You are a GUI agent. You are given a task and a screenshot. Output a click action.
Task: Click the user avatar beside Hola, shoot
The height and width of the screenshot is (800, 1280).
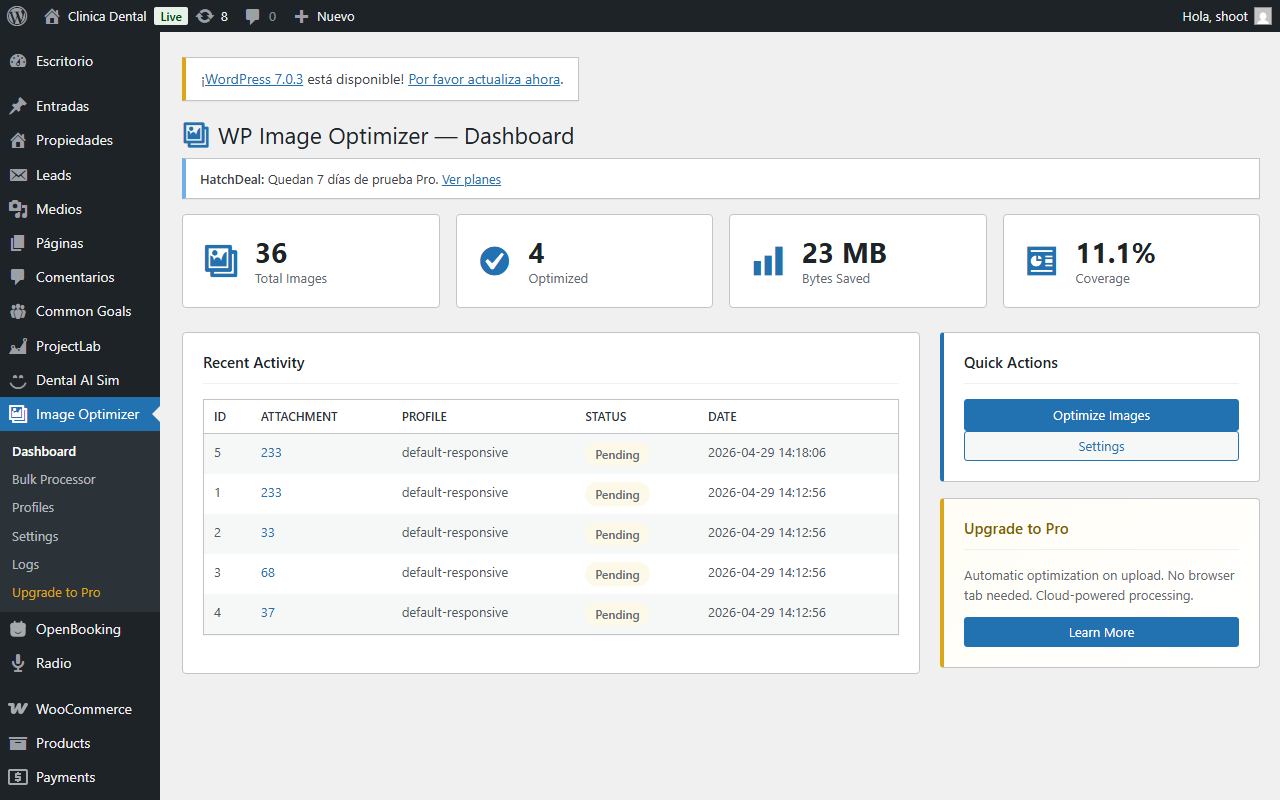(x=1263, y=16)
